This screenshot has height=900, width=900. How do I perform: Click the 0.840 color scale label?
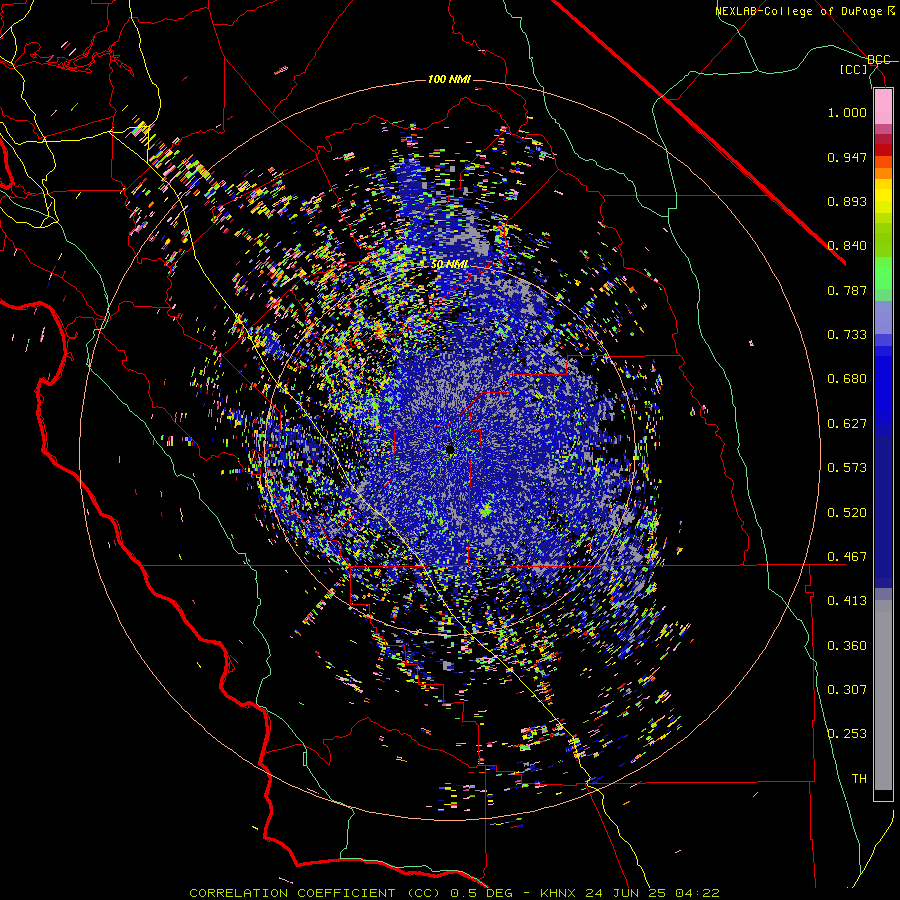coord(847,246)
